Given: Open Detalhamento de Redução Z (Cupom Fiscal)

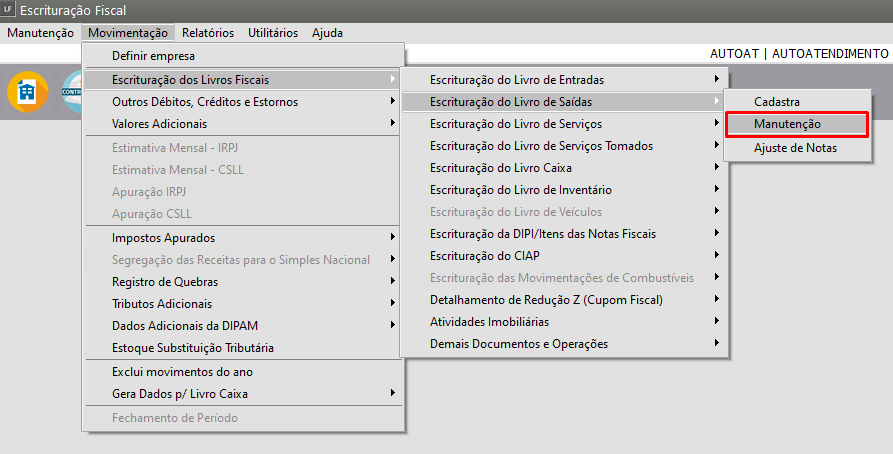Looking at the screenshot, I should (x=546, y=299).
